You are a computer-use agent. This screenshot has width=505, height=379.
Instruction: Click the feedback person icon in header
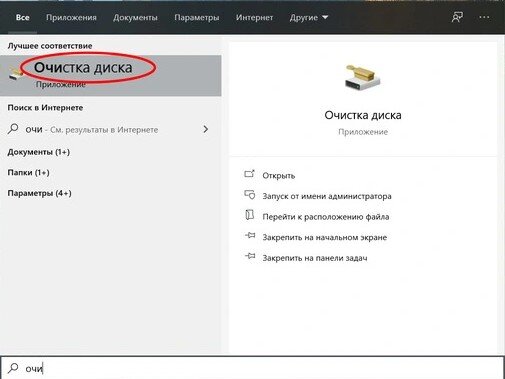[x=457, y=17]
